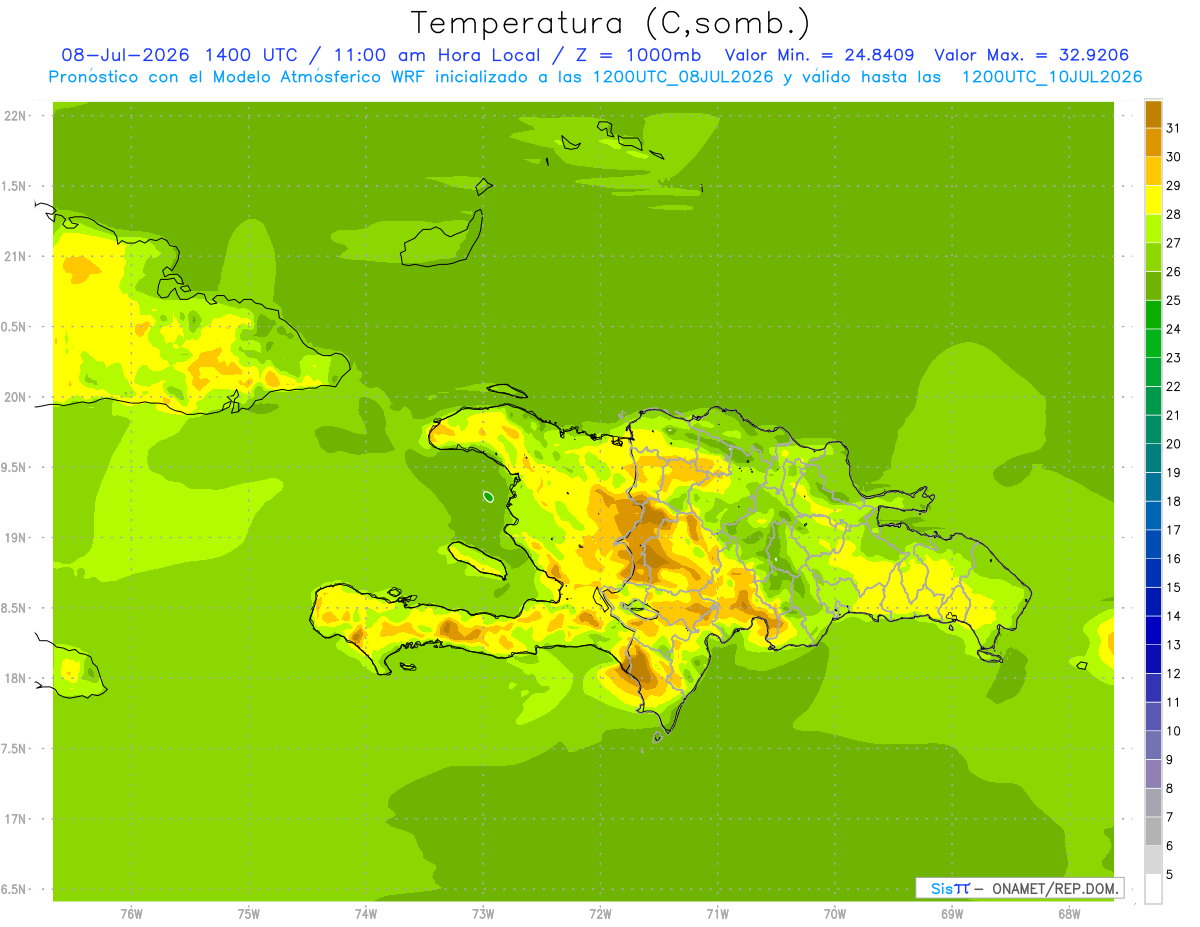This screenshot has height=927, width=1200.
Task: Click the legend value '24'
Action: click(x=1173, y=329)
